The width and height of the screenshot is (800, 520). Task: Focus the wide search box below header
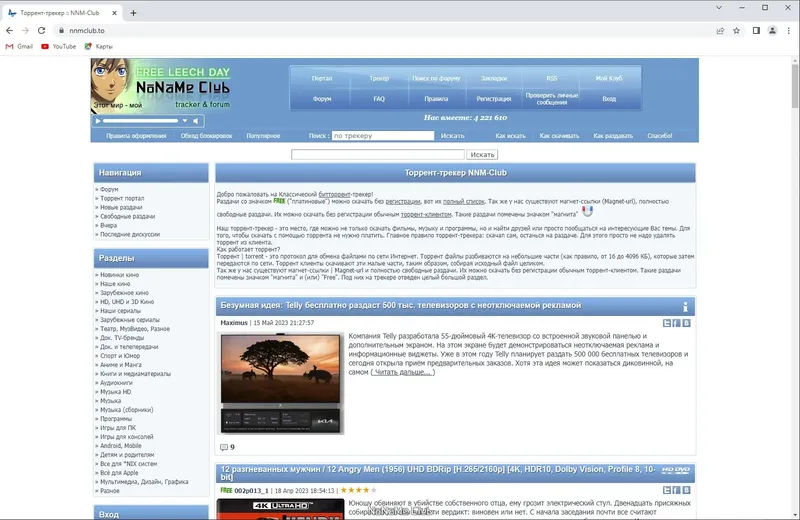(x=378, y=154)
